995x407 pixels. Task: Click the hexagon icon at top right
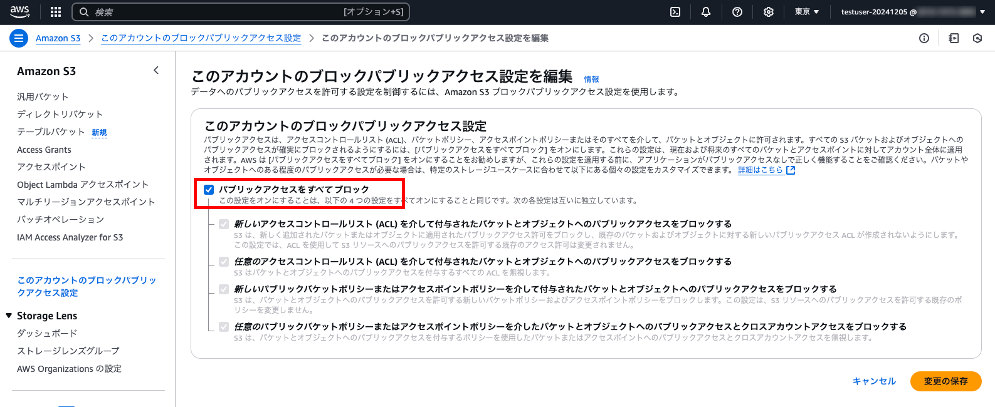point(977,38)
